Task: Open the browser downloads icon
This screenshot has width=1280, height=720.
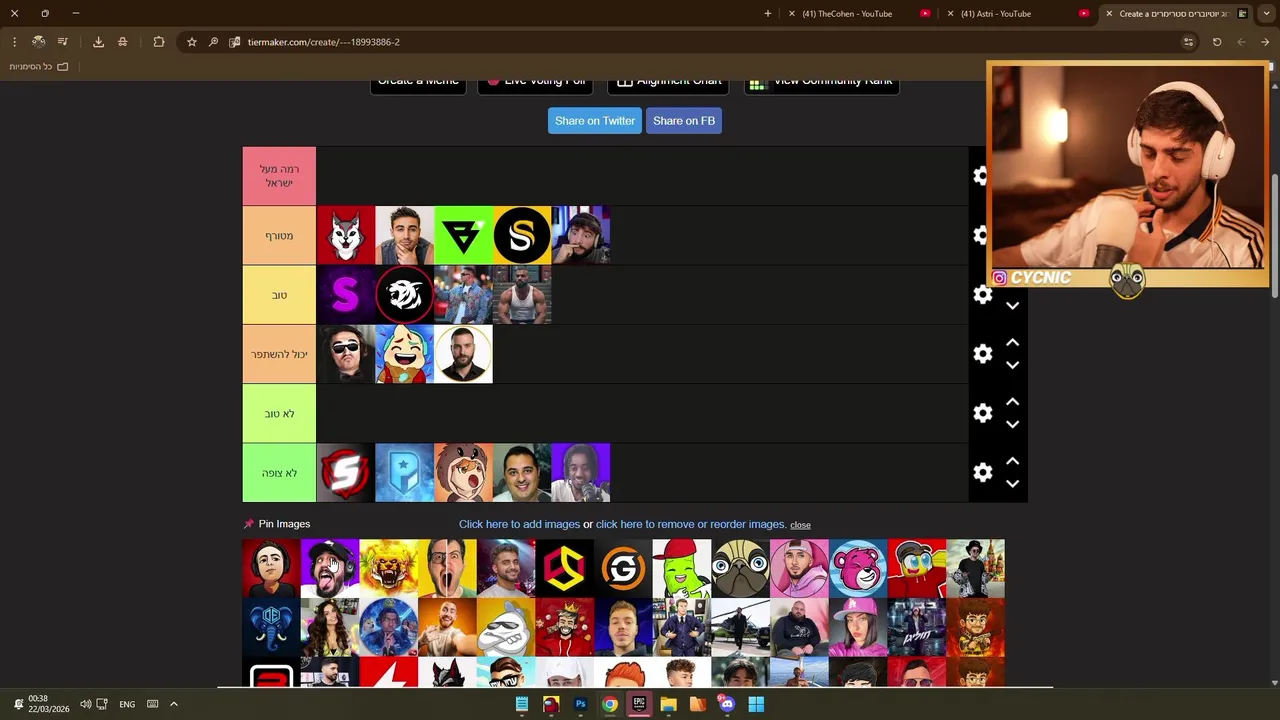Action: click(98, 42)
